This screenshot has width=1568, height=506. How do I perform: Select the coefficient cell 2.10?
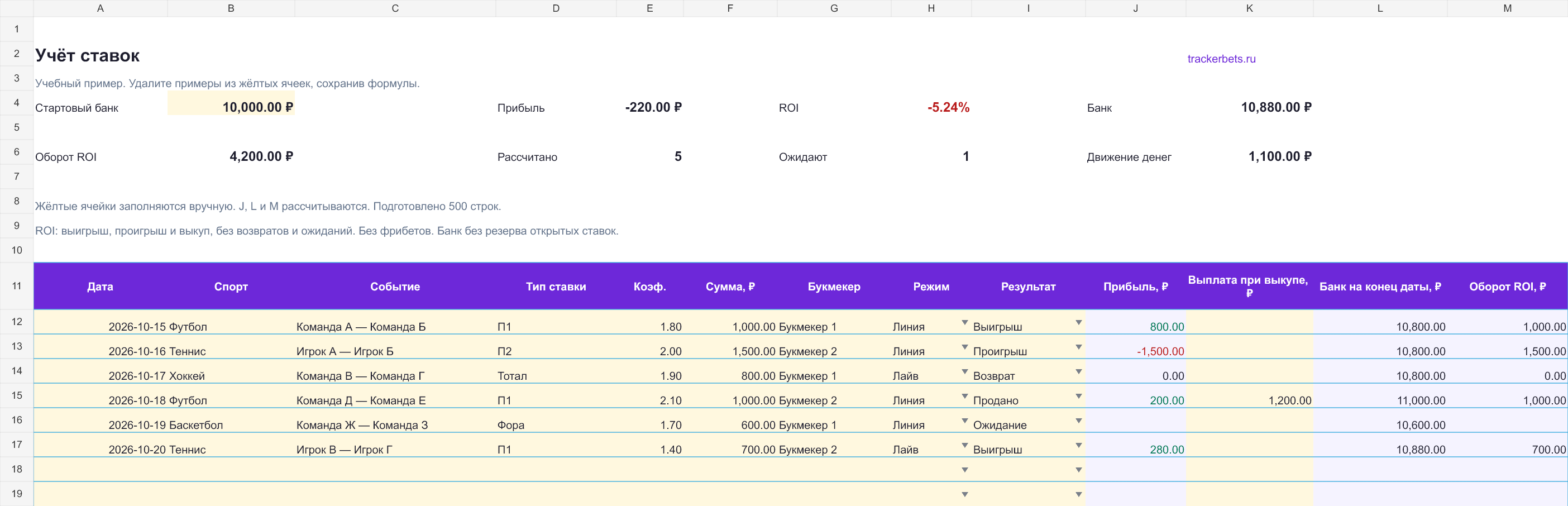point(649,397)
